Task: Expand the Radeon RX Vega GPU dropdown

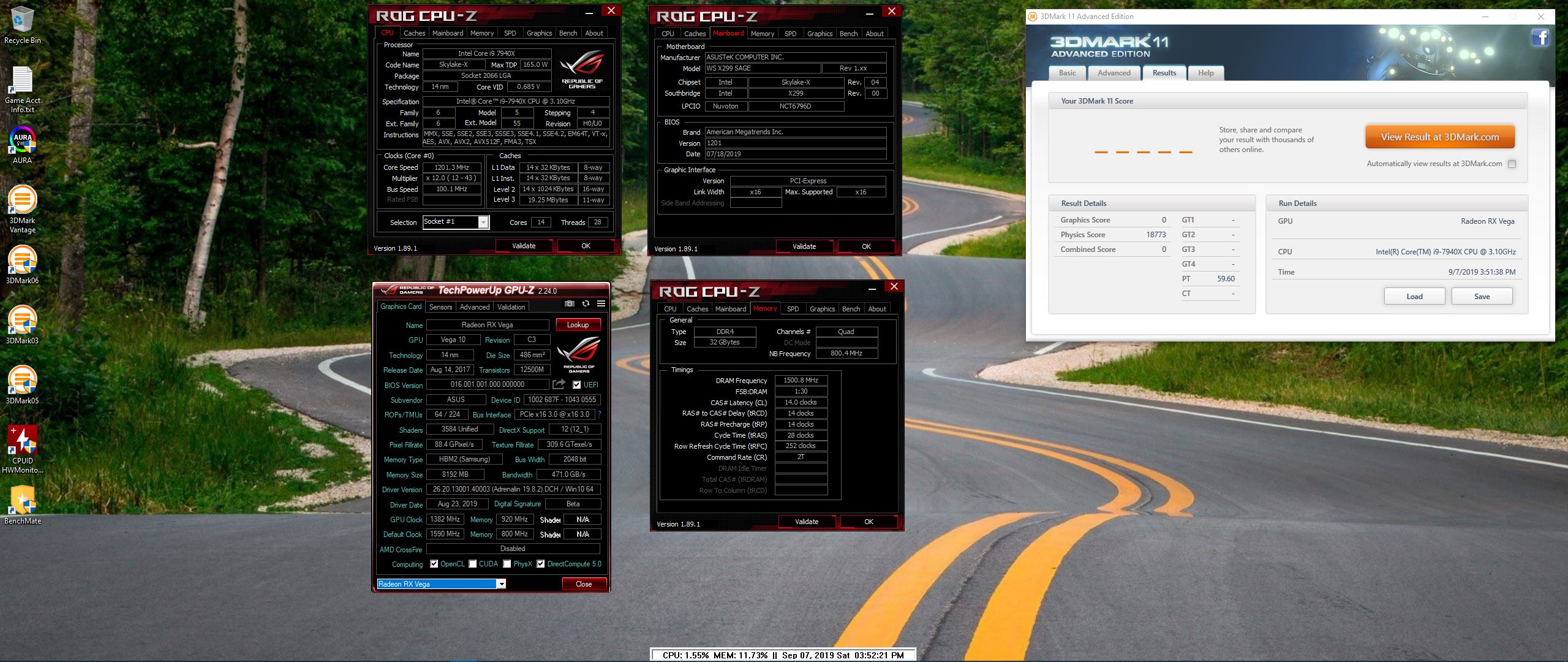Action: [501, 584]
